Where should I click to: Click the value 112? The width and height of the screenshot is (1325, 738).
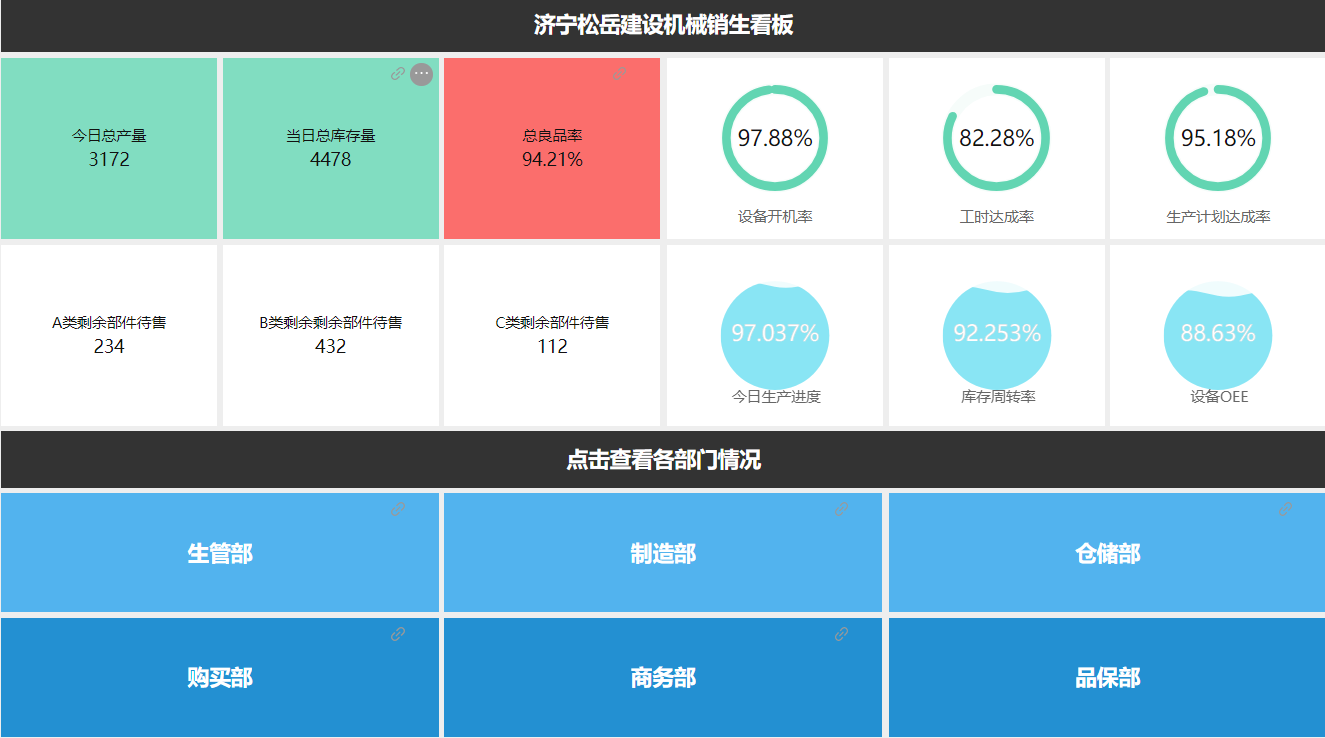[x=552, y=347]
